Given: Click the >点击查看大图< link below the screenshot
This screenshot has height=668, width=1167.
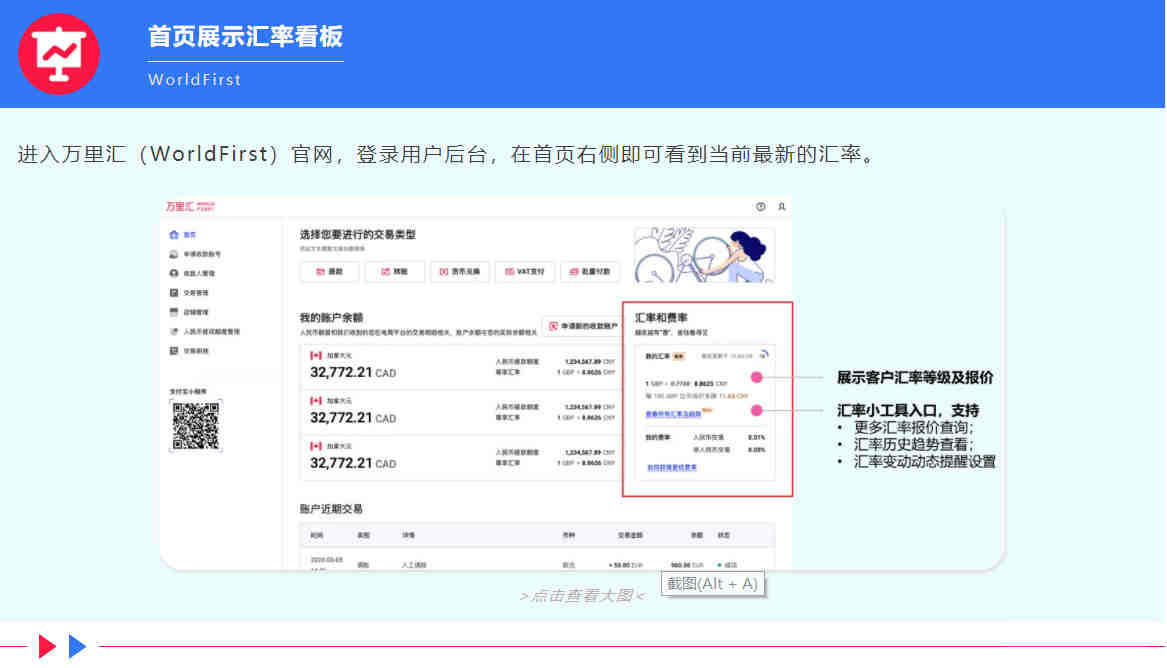Looking at the screenshot, I should (582, 596).
